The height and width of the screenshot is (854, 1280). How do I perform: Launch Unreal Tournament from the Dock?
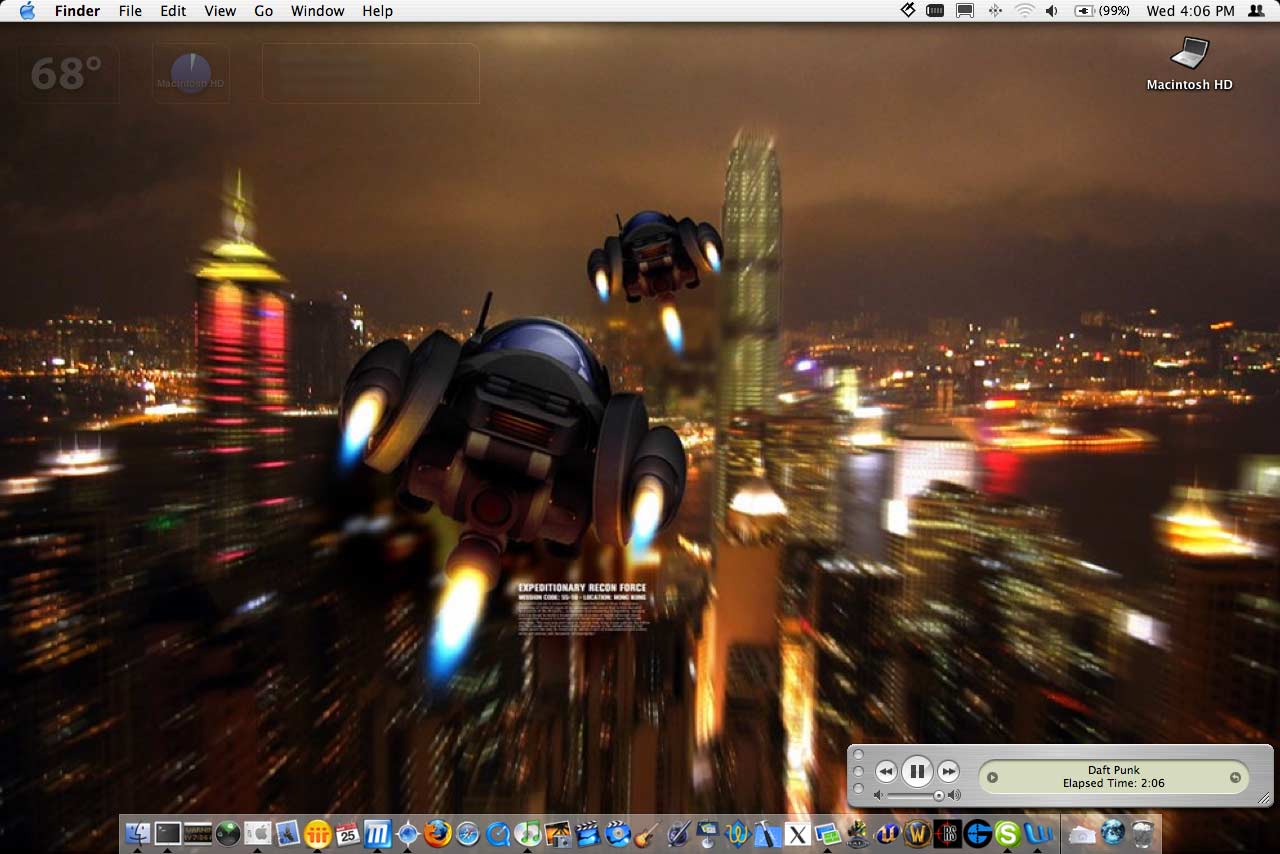(888, 833)
